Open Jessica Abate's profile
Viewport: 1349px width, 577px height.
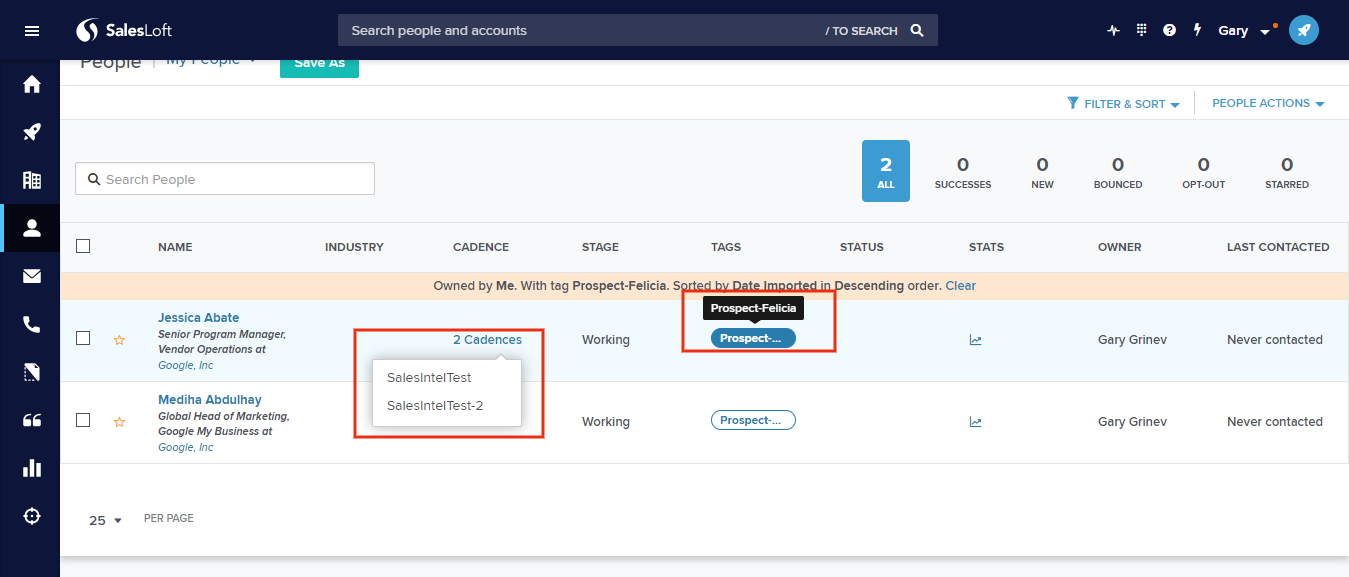[x=199, y=318]
